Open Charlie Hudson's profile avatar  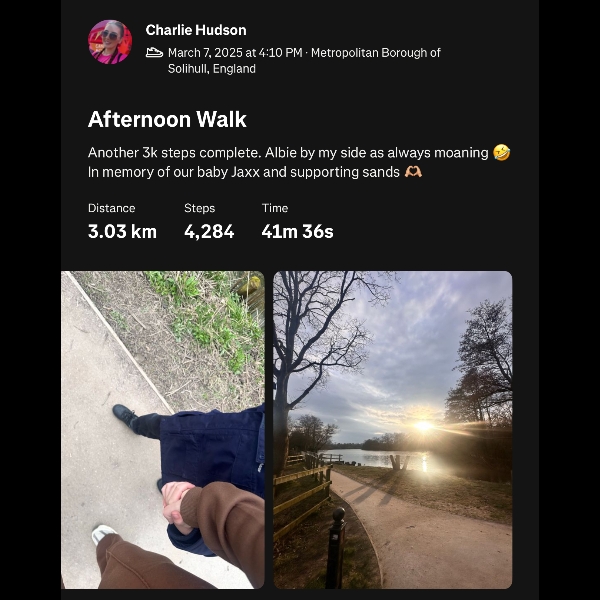point(110,42)
